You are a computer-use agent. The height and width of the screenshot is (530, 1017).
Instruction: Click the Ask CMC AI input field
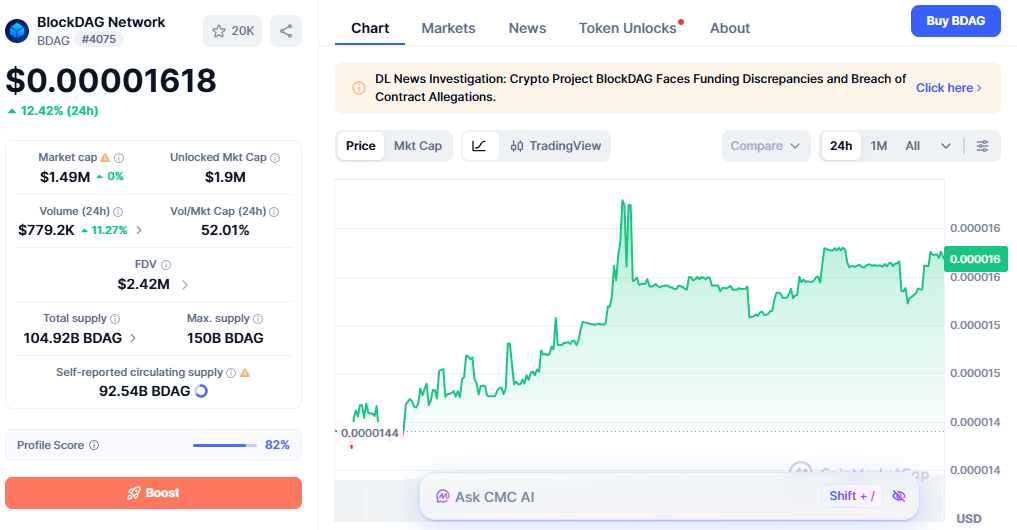[669, 497]
